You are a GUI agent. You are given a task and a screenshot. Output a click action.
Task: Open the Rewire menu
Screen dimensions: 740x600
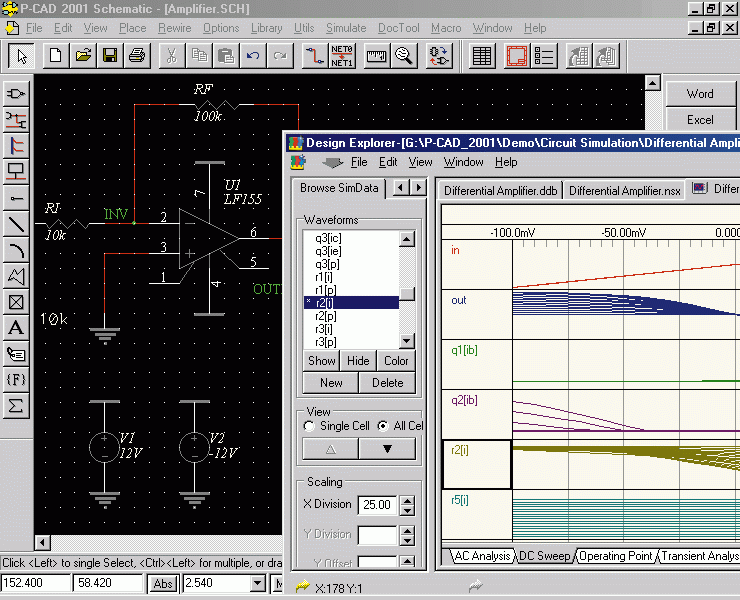point(175,28)
